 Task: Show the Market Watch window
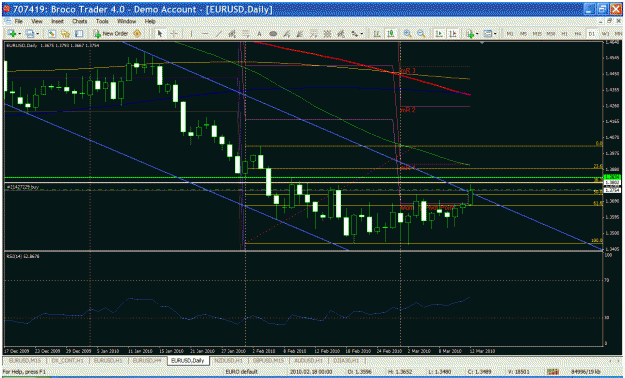52,34
